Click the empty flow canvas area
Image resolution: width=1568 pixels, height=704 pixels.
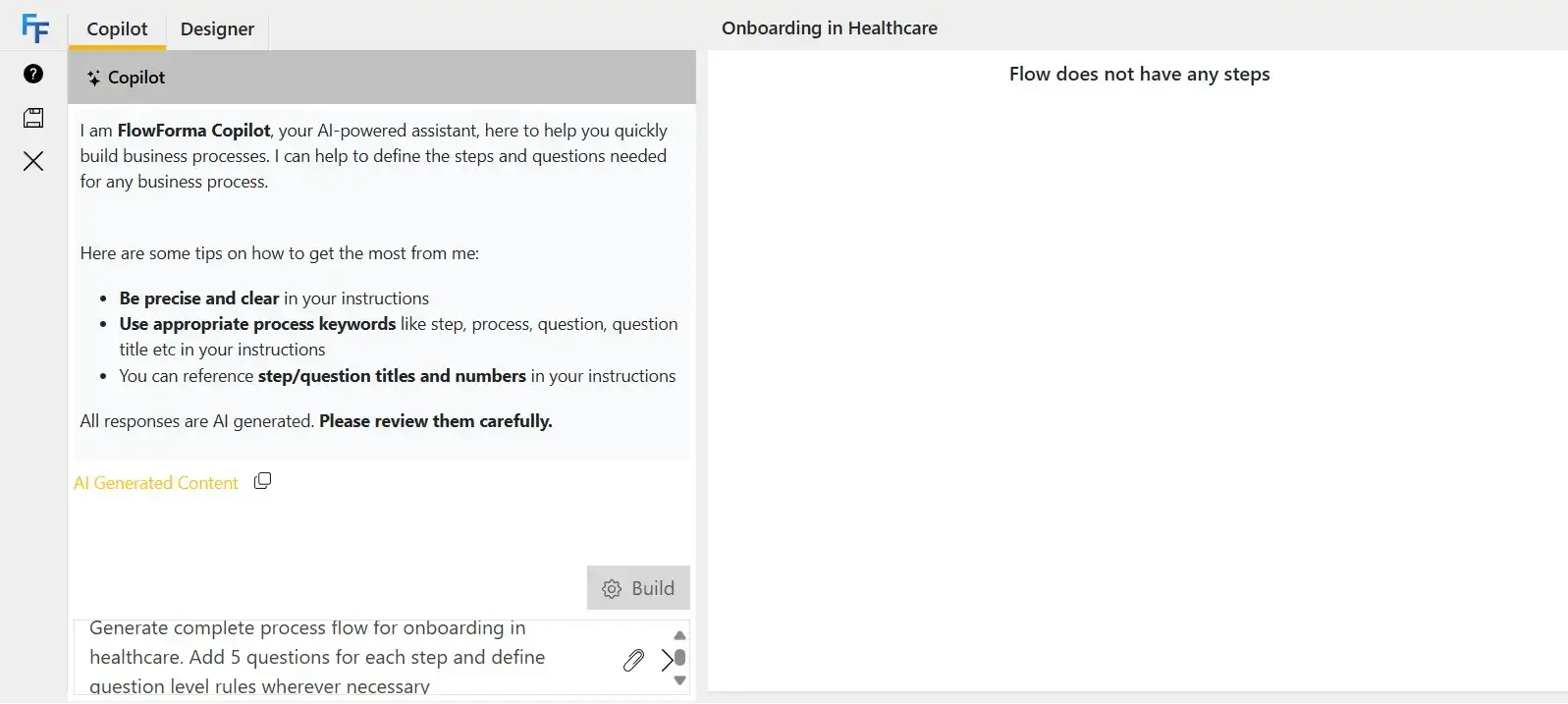[x=1139, y=393]
